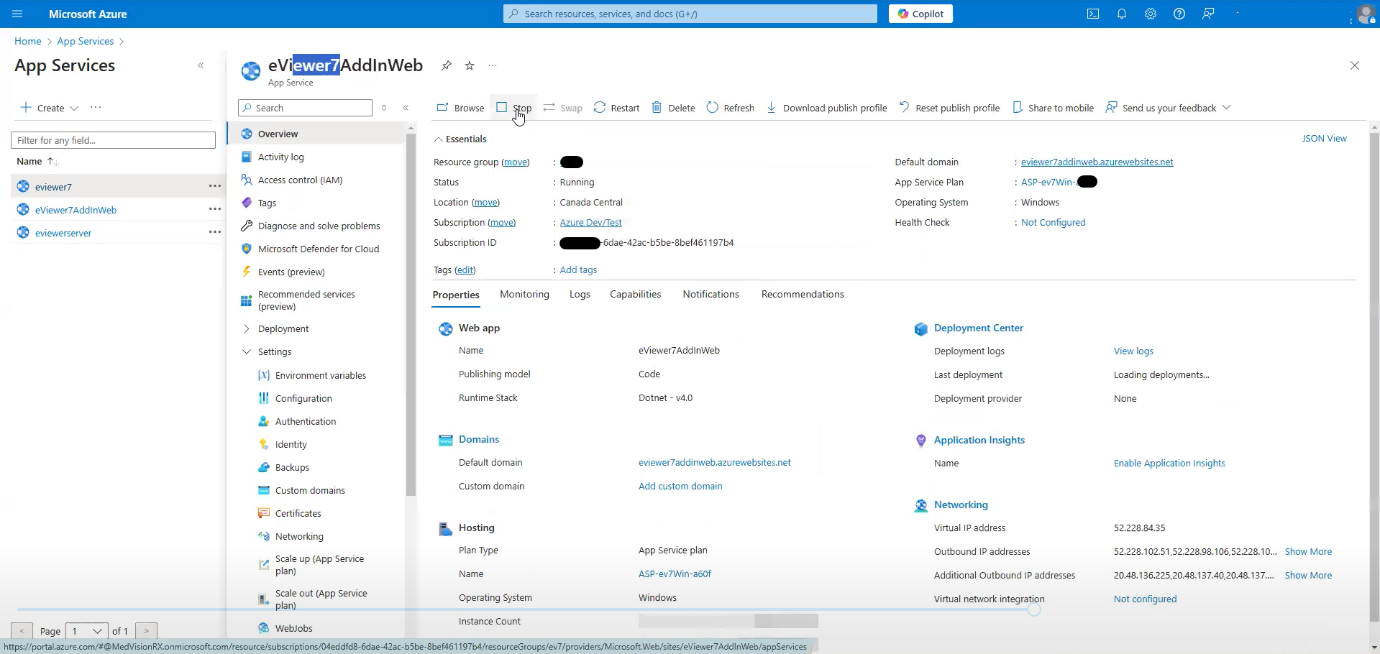Click the Add custom domain link

click(x=680, y=486)
